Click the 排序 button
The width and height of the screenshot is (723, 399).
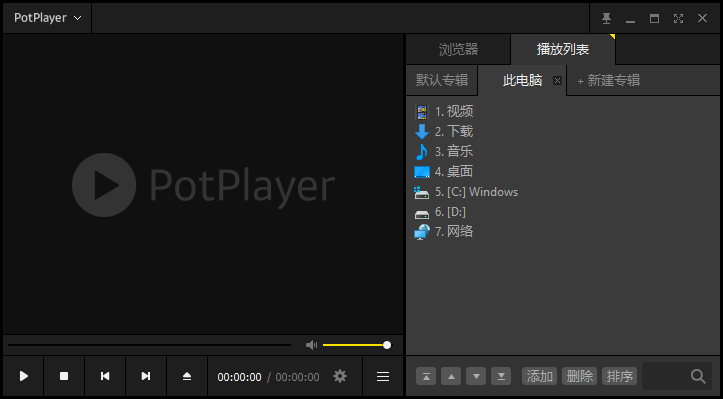point(620,376)
